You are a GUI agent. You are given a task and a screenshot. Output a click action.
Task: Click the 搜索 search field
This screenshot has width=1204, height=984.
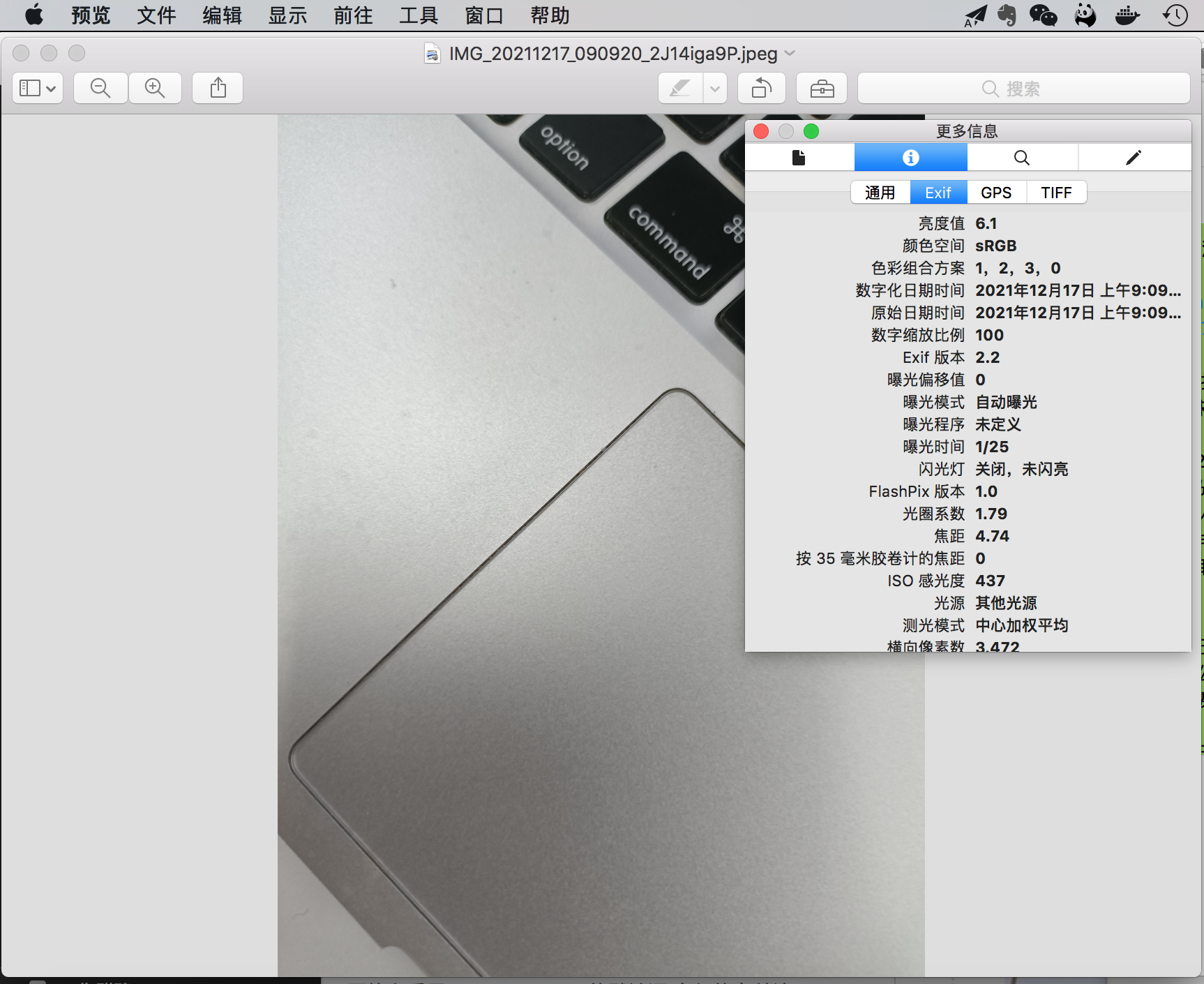pyautogui.click(x=1023, y=89)
